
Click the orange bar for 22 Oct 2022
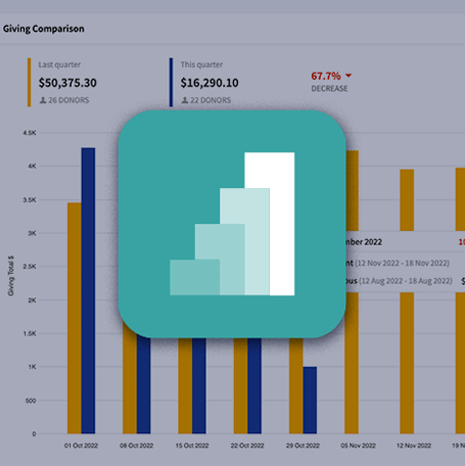[x=240, y=386]
